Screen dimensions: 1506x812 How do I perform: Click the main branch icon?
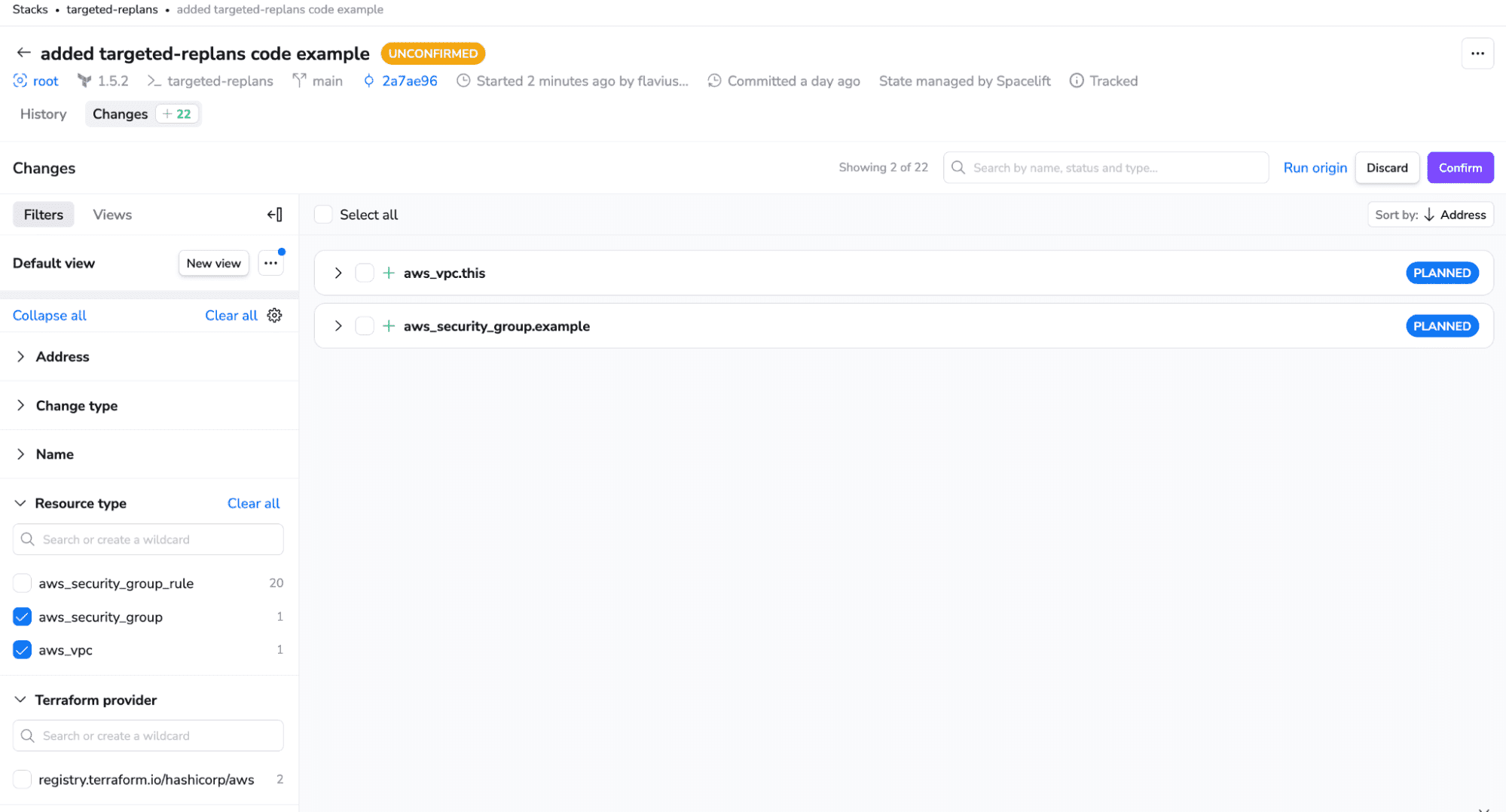click(299, 81)
